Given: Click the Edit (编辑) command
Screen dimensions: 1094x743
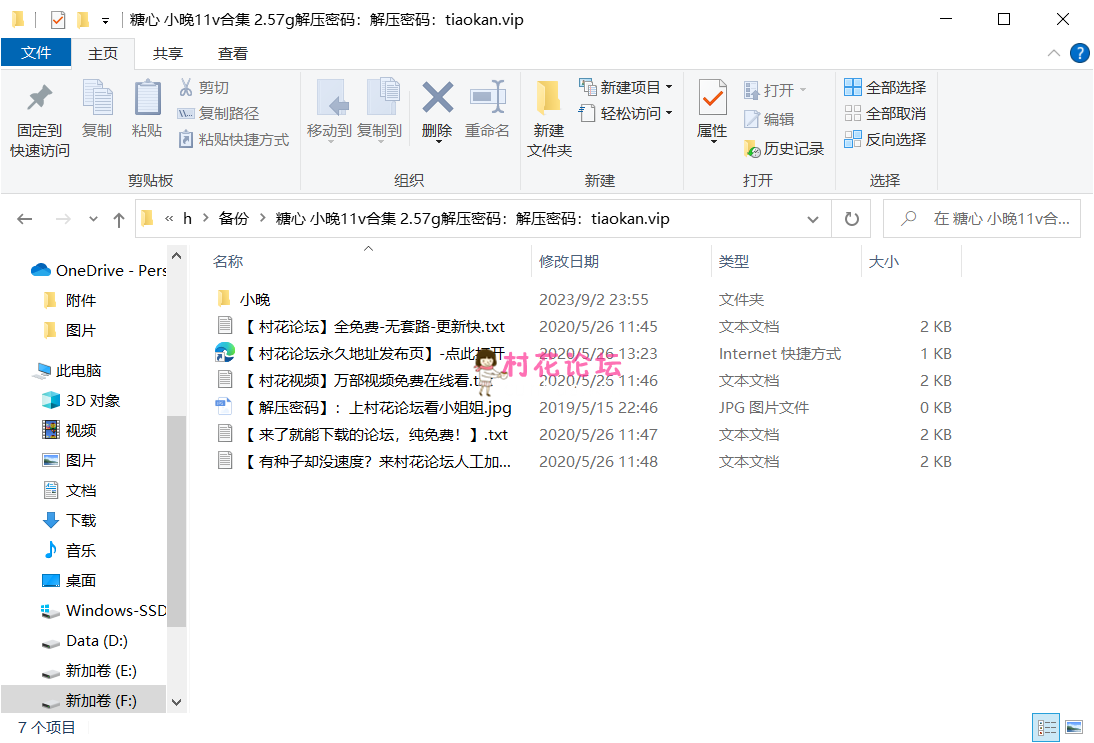Looking at the screenshot, I should [770, 119].
